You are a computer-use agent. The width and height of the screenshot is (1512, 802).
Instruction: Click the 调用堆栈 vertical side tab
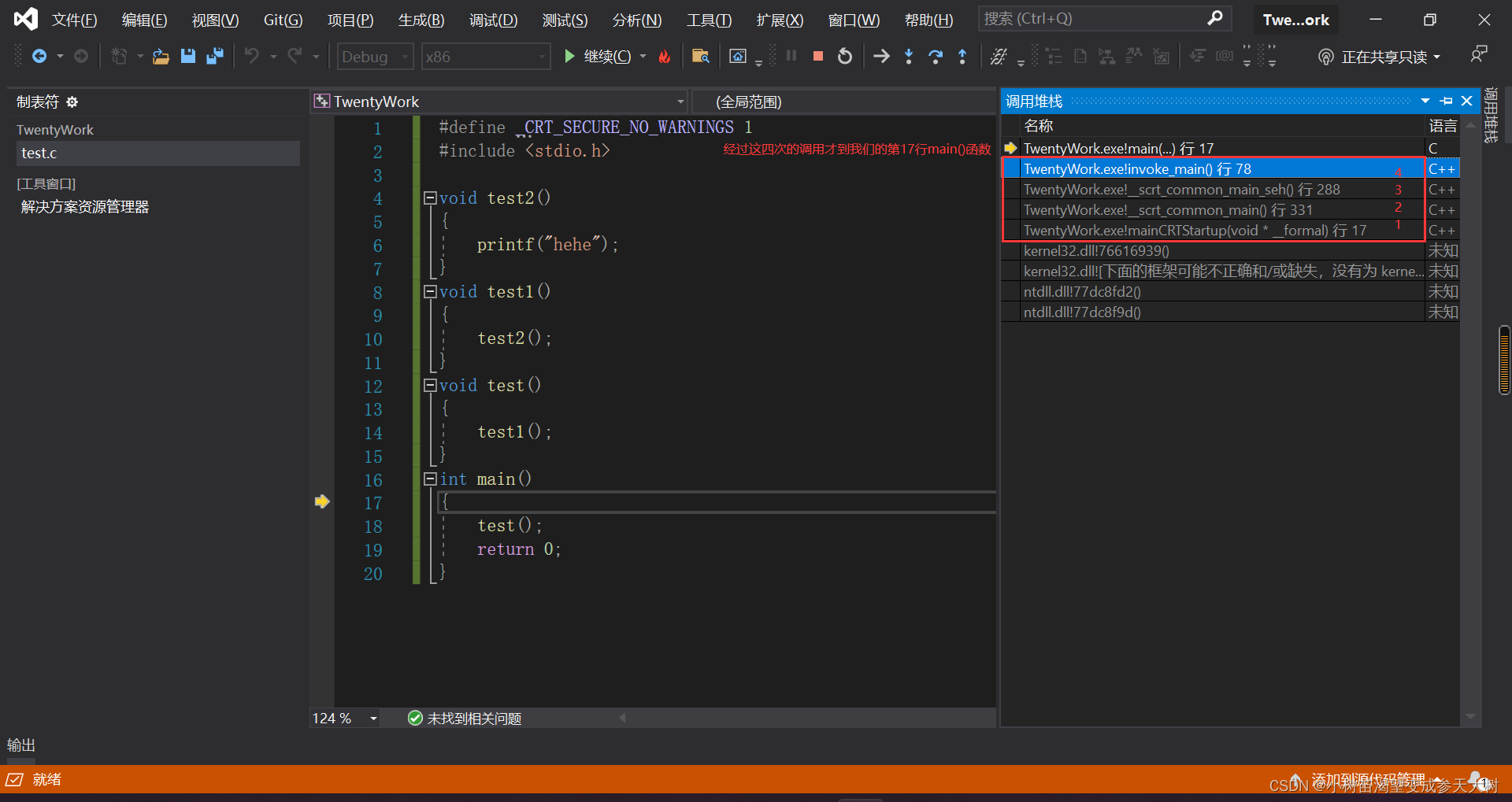[x=1491, y=116]
